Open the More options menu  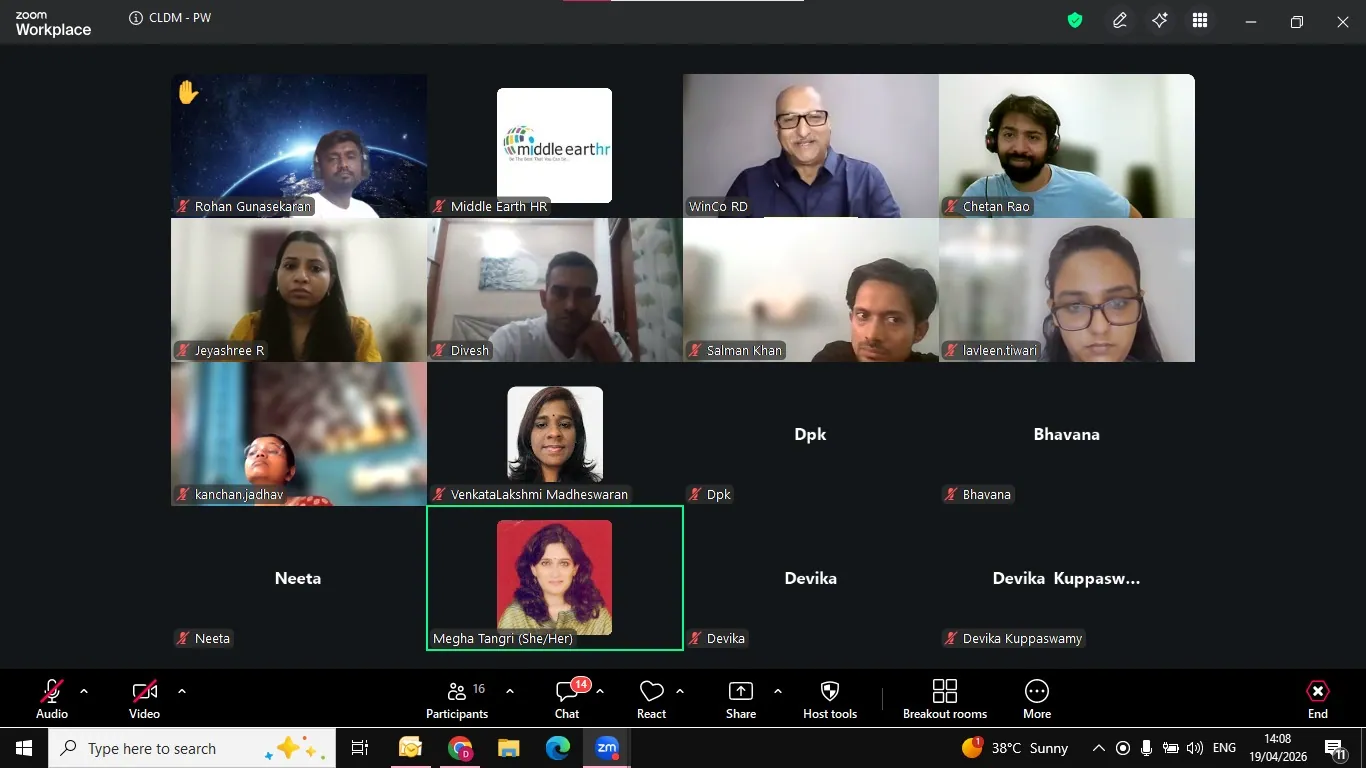click(1037, 699)
